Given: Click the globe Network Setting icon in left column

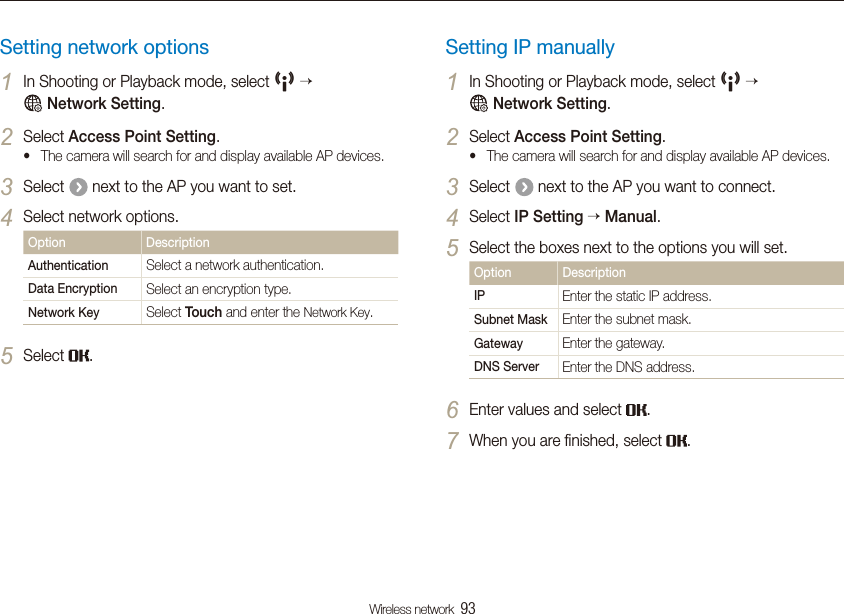Looking at the screenshot, I should [33, 103].
